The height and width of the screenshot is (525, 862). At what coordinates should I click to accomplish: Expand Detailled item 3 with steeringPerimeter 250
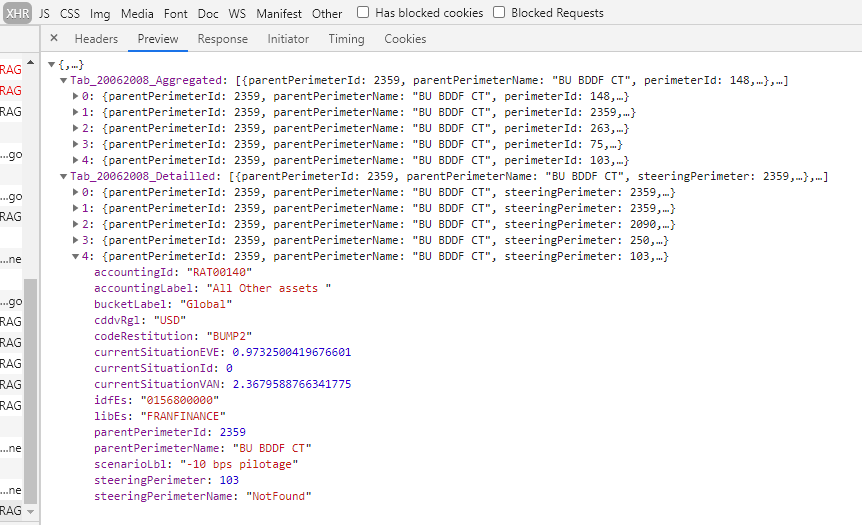[75, 240]
